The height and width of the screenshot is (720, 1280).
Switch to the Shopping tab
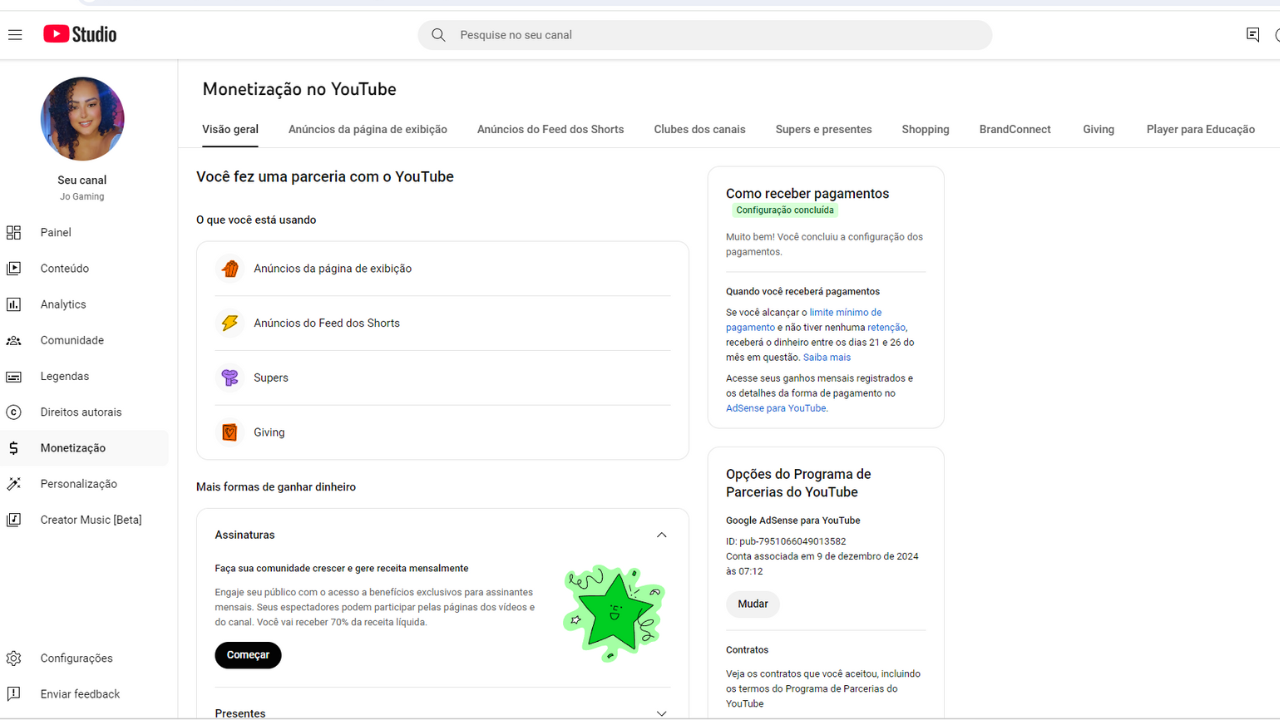tap(926, 130)
